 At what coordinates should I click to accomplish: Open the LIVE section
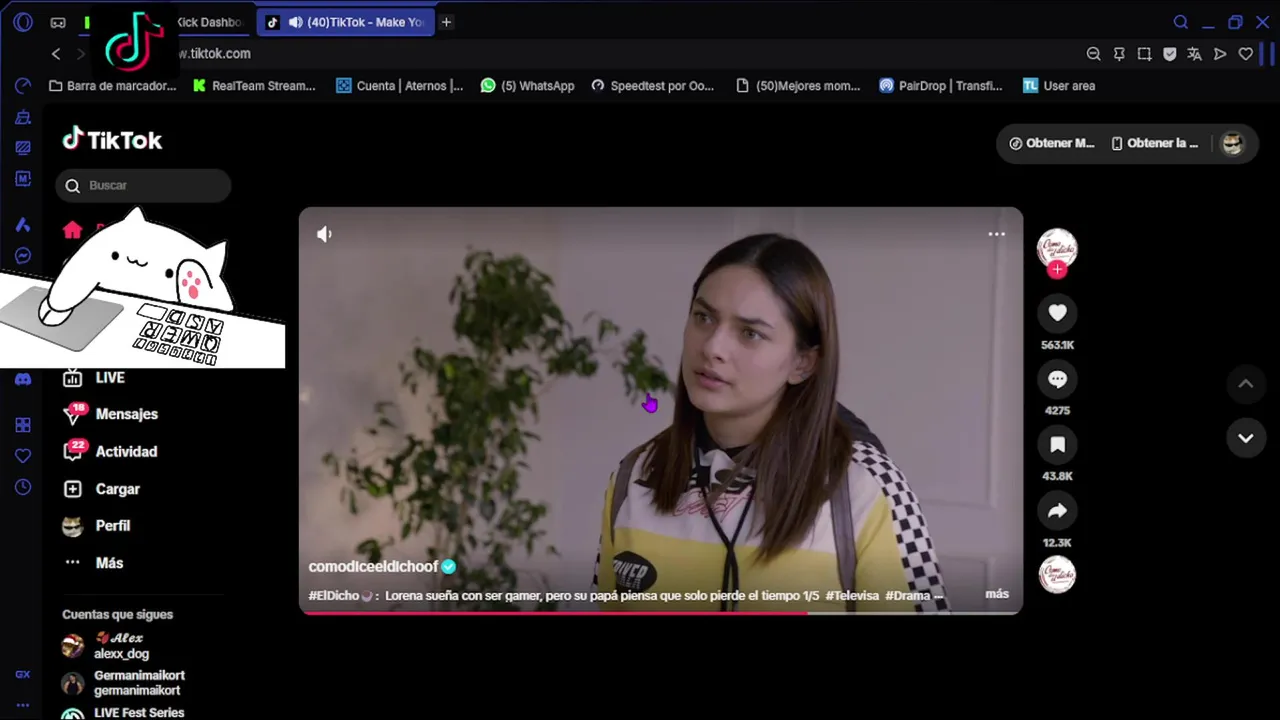[94, 378]
